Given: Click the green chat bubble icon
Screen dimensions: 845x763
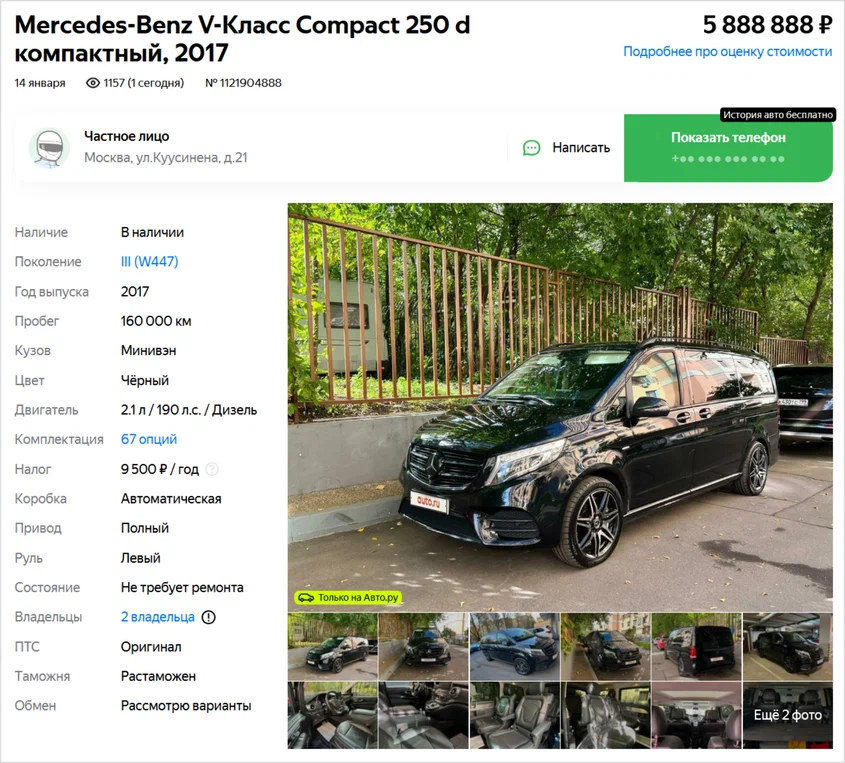Looking at the screenshot, I should tap(531, 148).
